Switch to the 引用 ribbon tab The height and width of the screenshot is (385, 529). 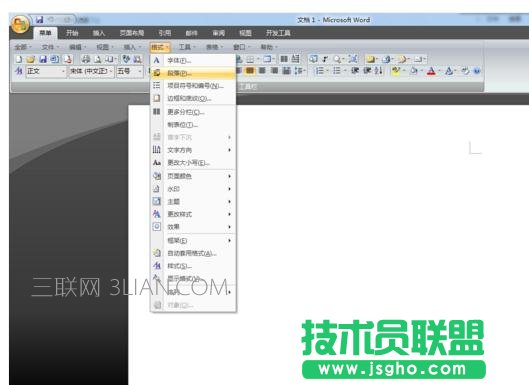(165, 33)
